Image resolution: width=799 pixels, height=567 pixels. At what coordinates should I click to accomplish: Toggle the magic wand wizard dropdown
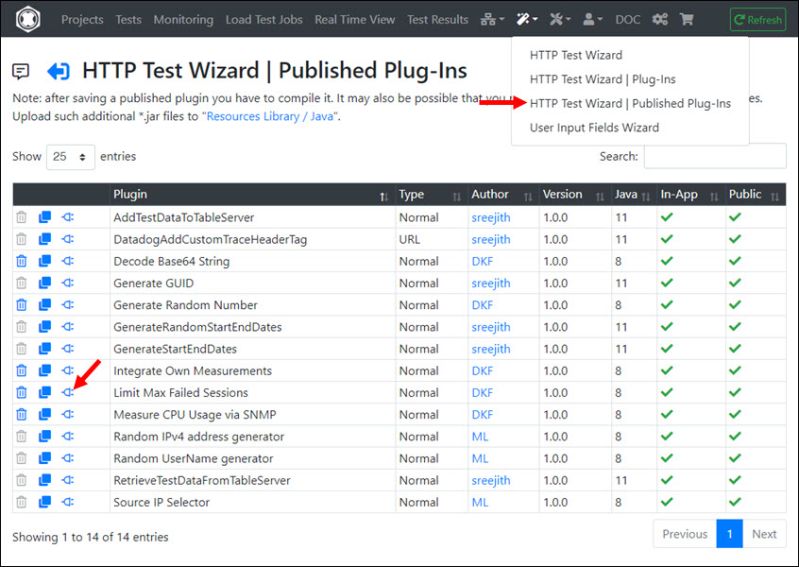tap(526, 19)
